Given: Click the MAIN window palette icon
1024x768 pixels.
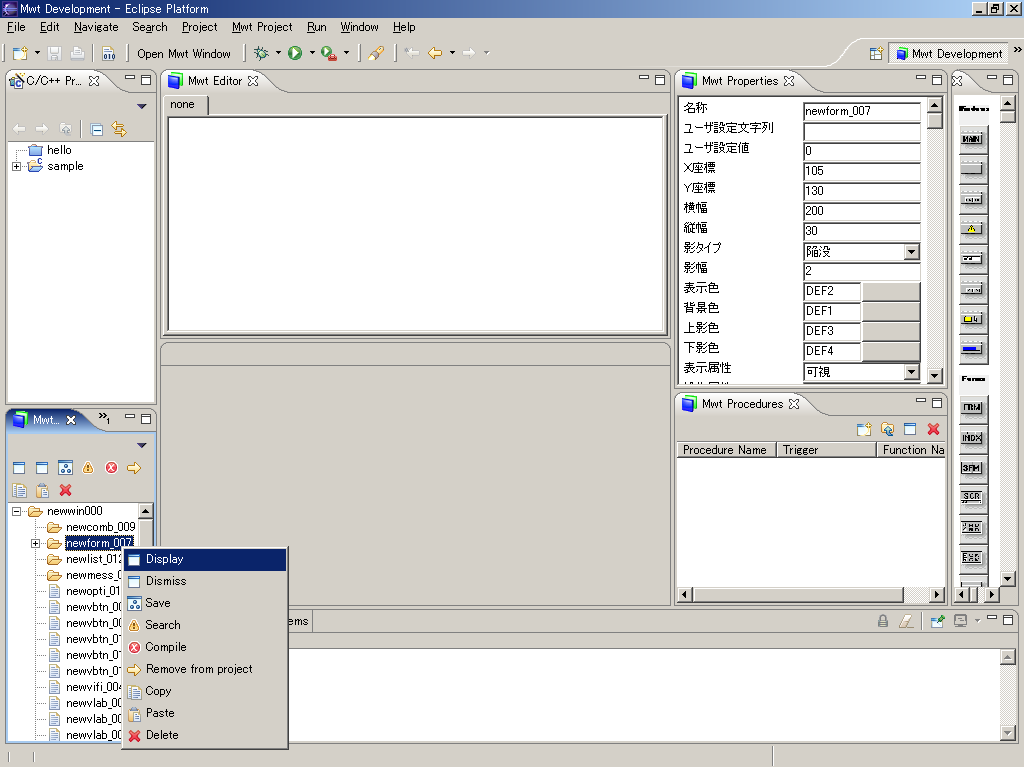Looking at the screenshot, I should point(972,138).
